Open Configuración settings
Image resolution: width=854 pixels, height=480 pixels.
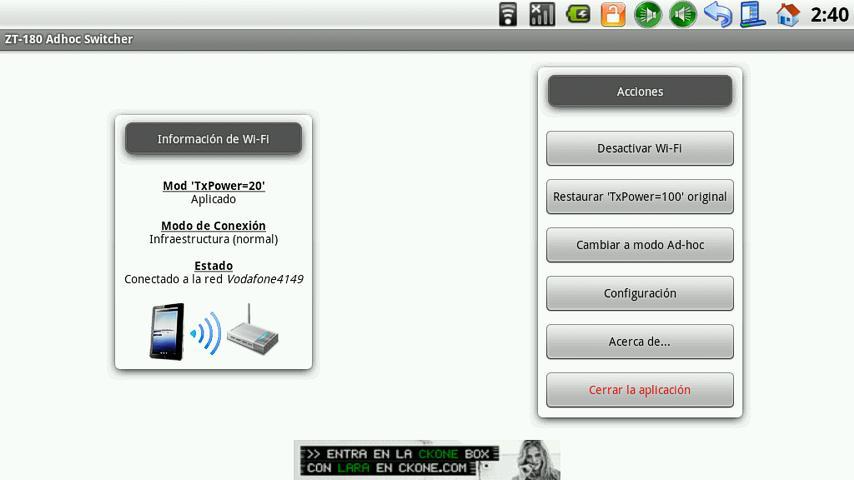pyautogui.click(x=640, y=293)
